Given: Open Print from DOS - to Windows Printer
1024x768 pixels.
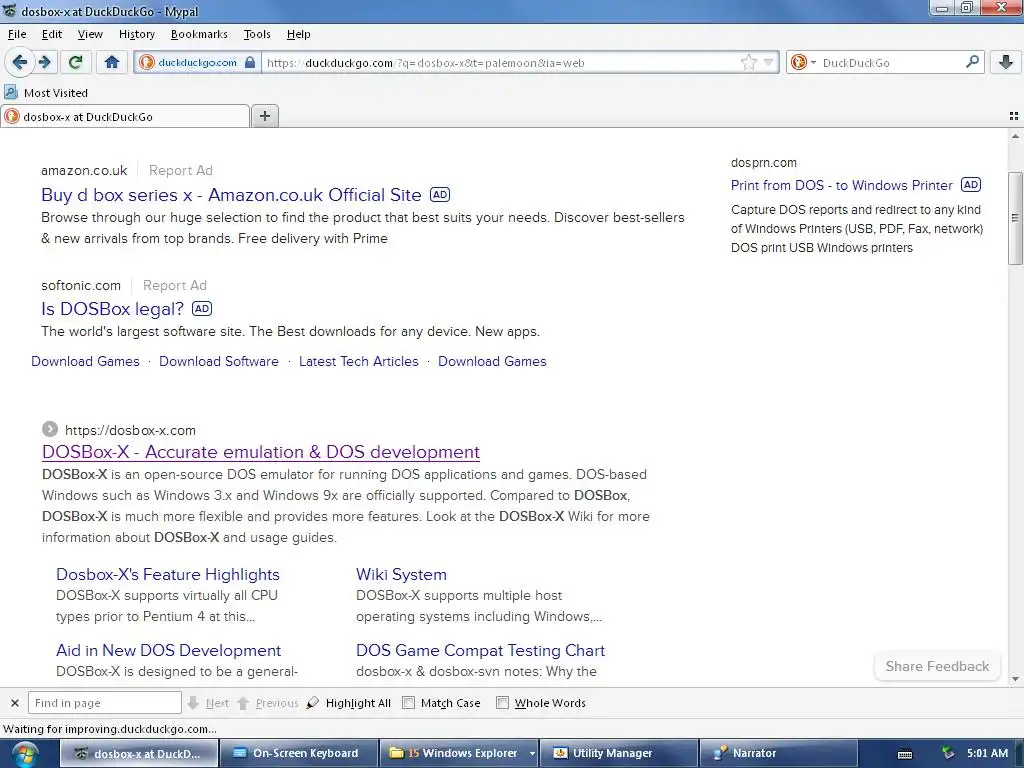Looking at the screenshot, I should (842, 185).
